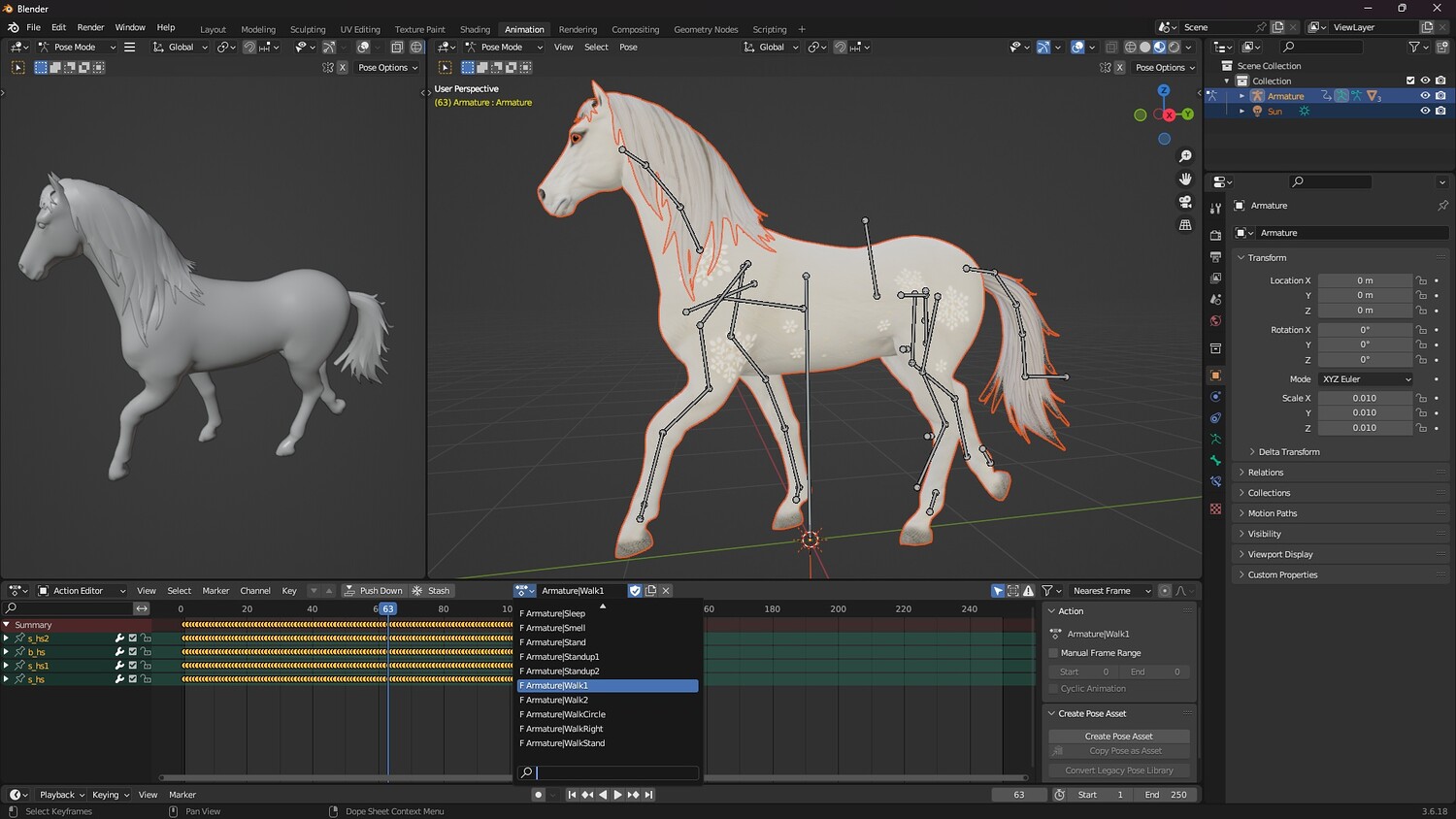
Task: Open the Tool properties wrench tab
Action: 1215,209
